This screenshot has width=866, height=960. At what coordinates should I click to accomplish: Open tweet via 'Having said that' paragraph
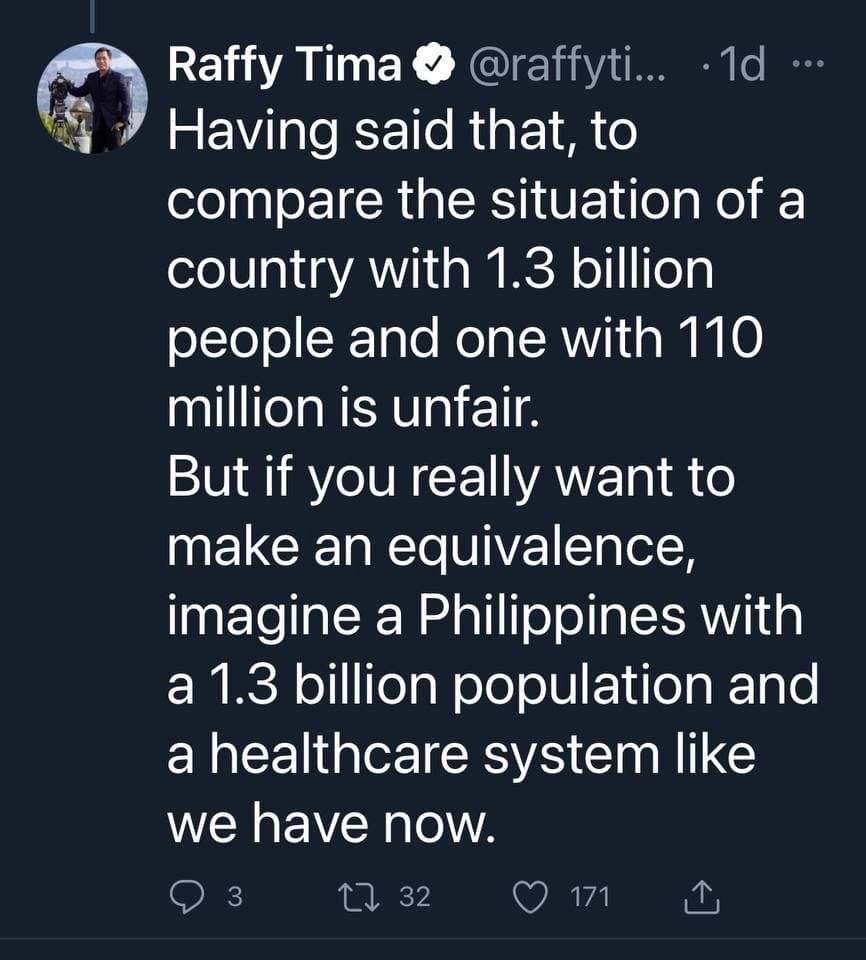[486, 270]
